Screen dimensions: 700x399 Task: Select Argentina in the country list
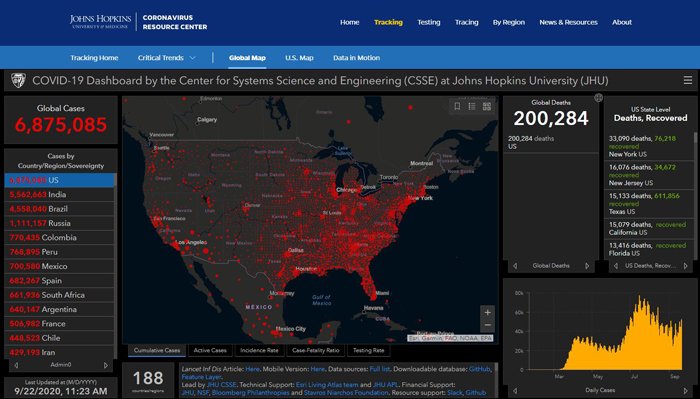point(59,309)
